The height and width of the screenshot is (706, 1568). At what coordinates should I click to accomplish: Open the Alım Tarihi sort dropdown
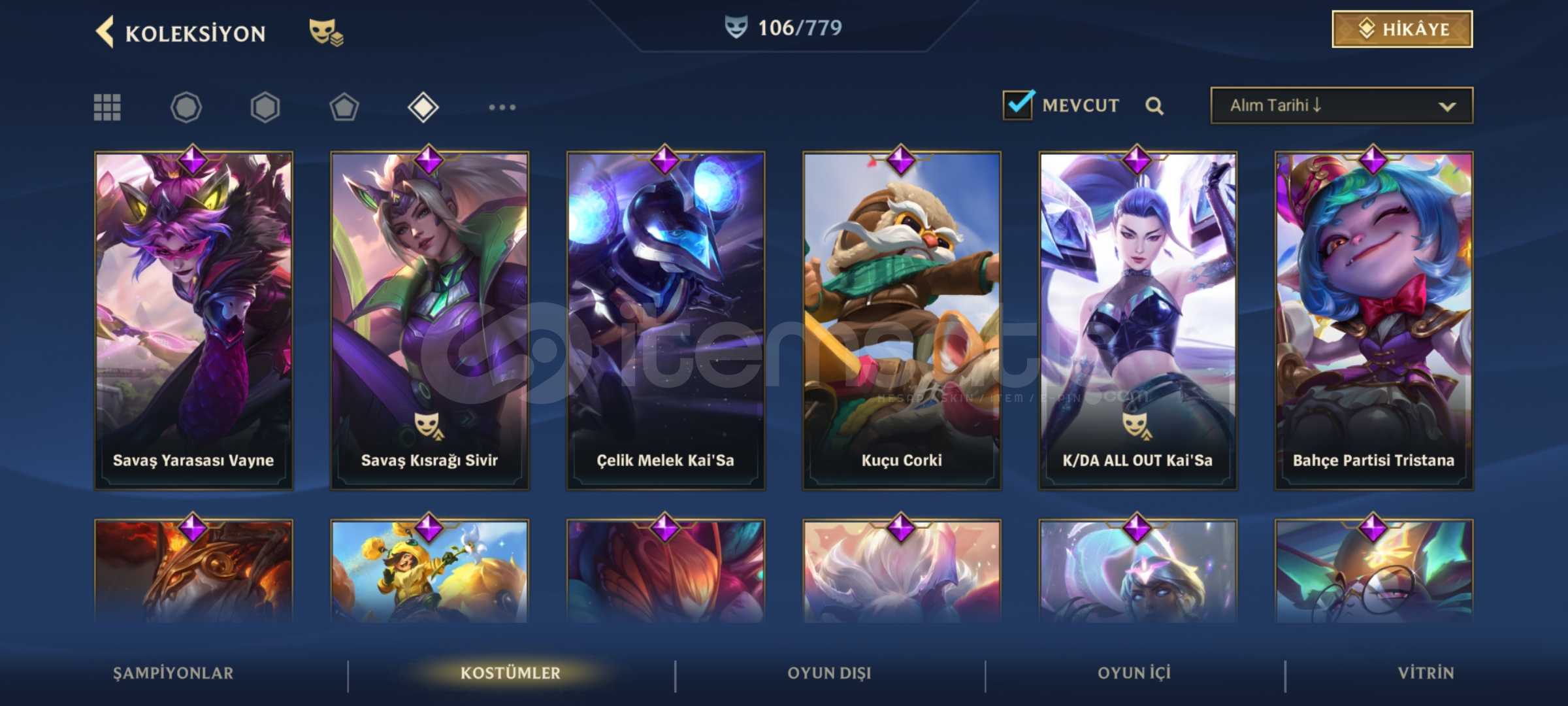[1342, 105]
